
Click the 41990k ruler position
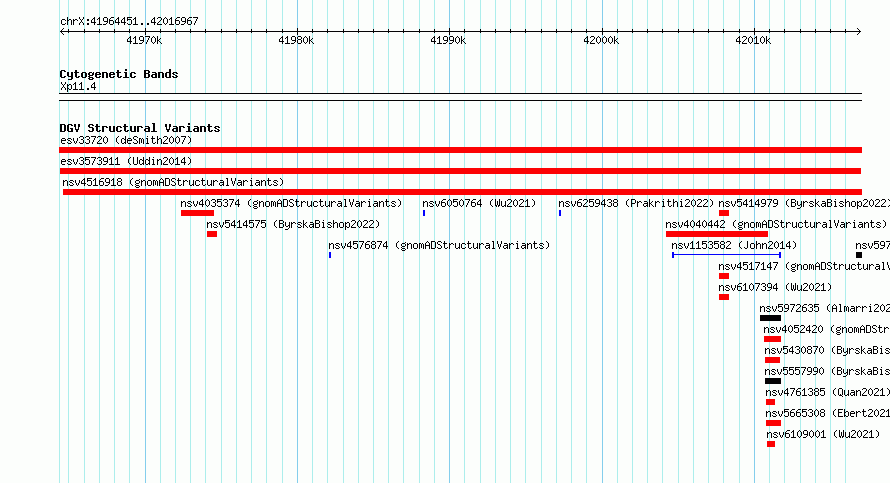point(448,40)
